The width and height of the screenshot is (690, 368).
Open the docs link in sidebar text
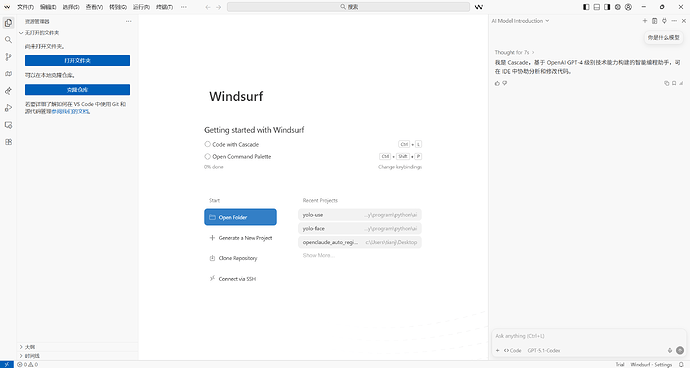[x=70, y=111]
